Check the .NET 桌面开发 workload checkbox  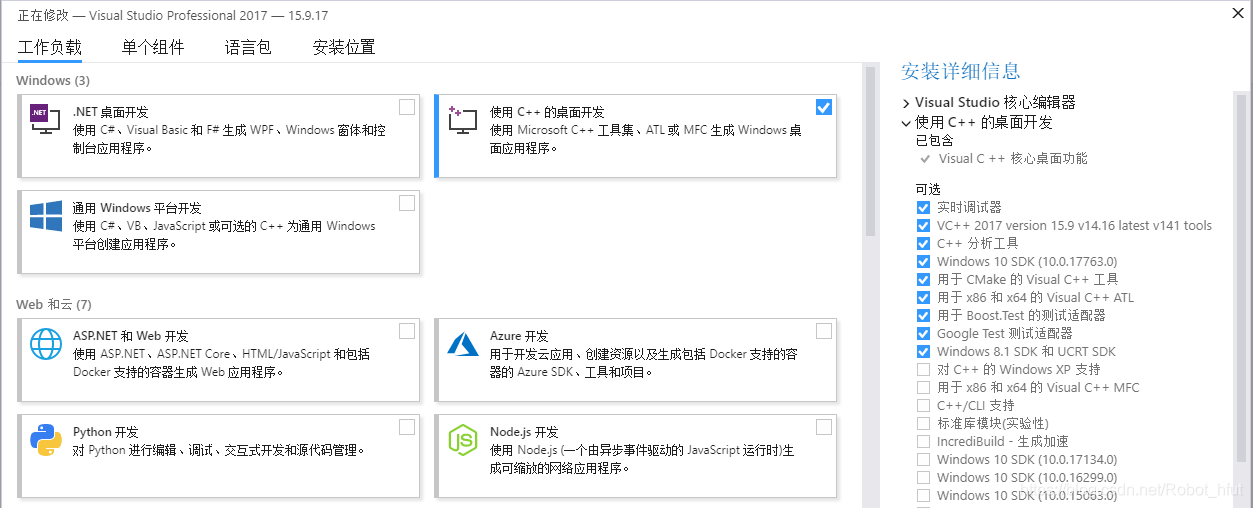(407, 107)
